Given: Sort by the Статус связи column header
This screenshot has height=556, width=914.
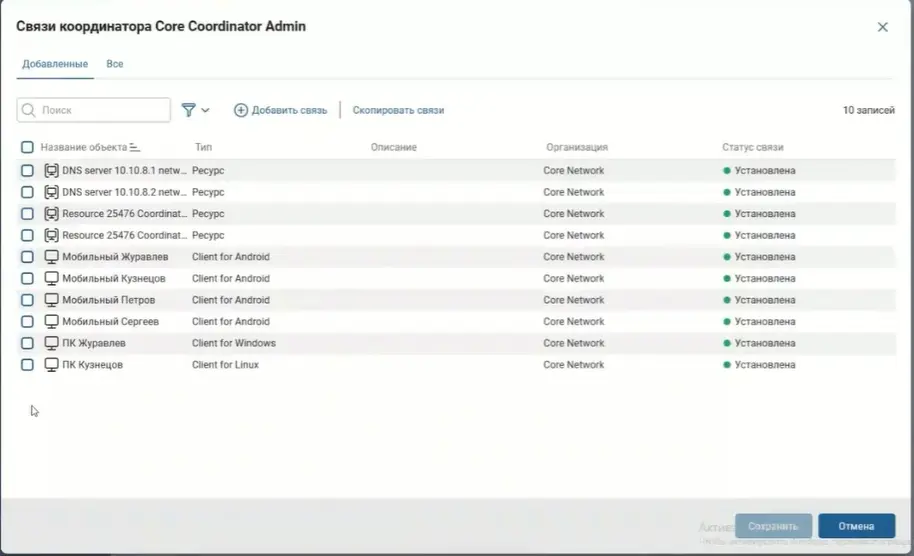Looking at the screenshot, I should click(752, 148).
